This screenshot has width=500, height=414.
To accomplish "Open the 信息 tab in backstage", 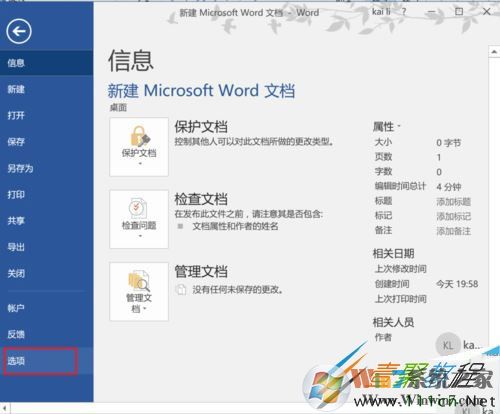I will (x=47, y=63).
